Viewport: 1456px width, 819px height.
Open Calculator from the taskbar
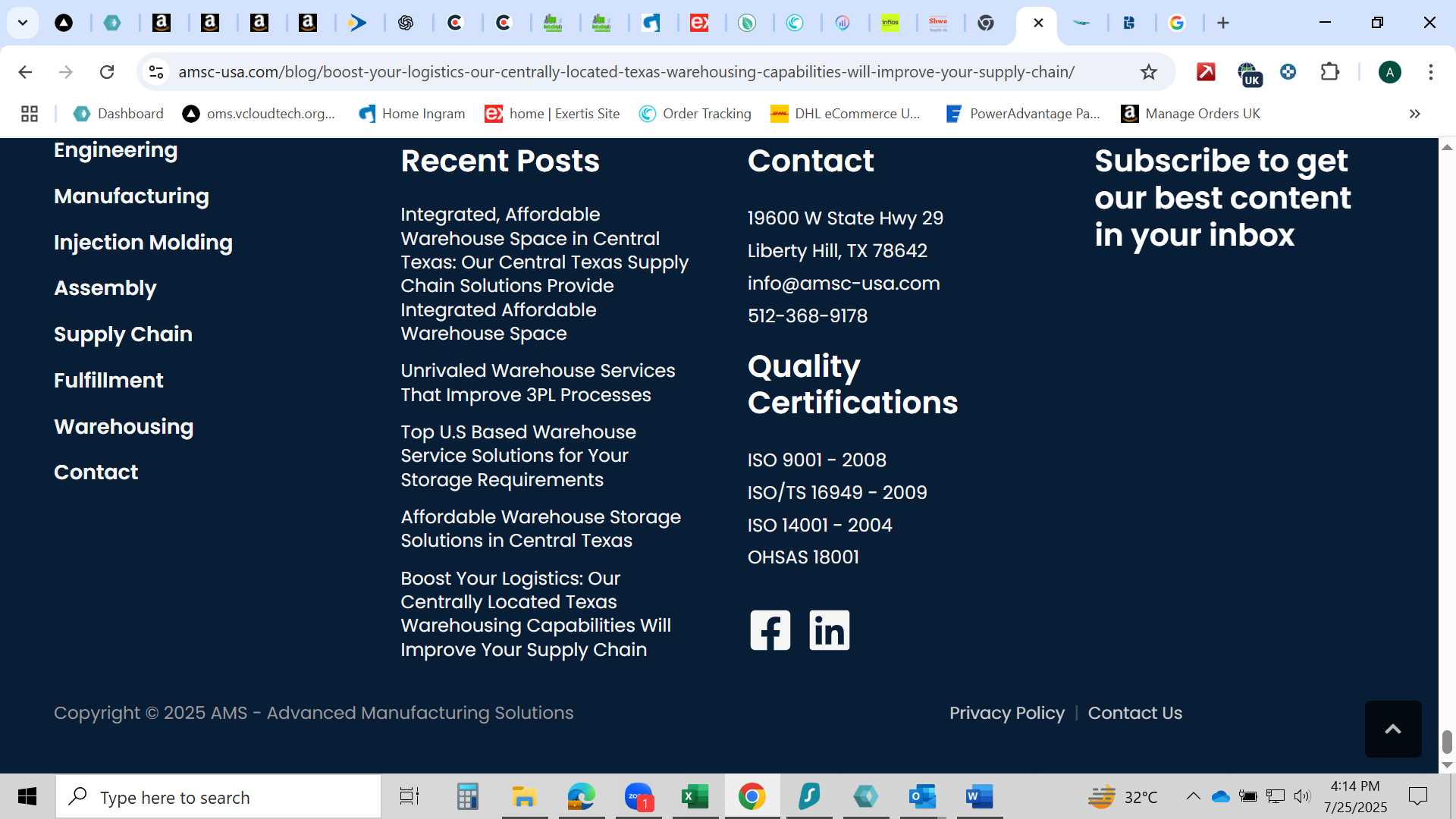(x=467, y=796)
